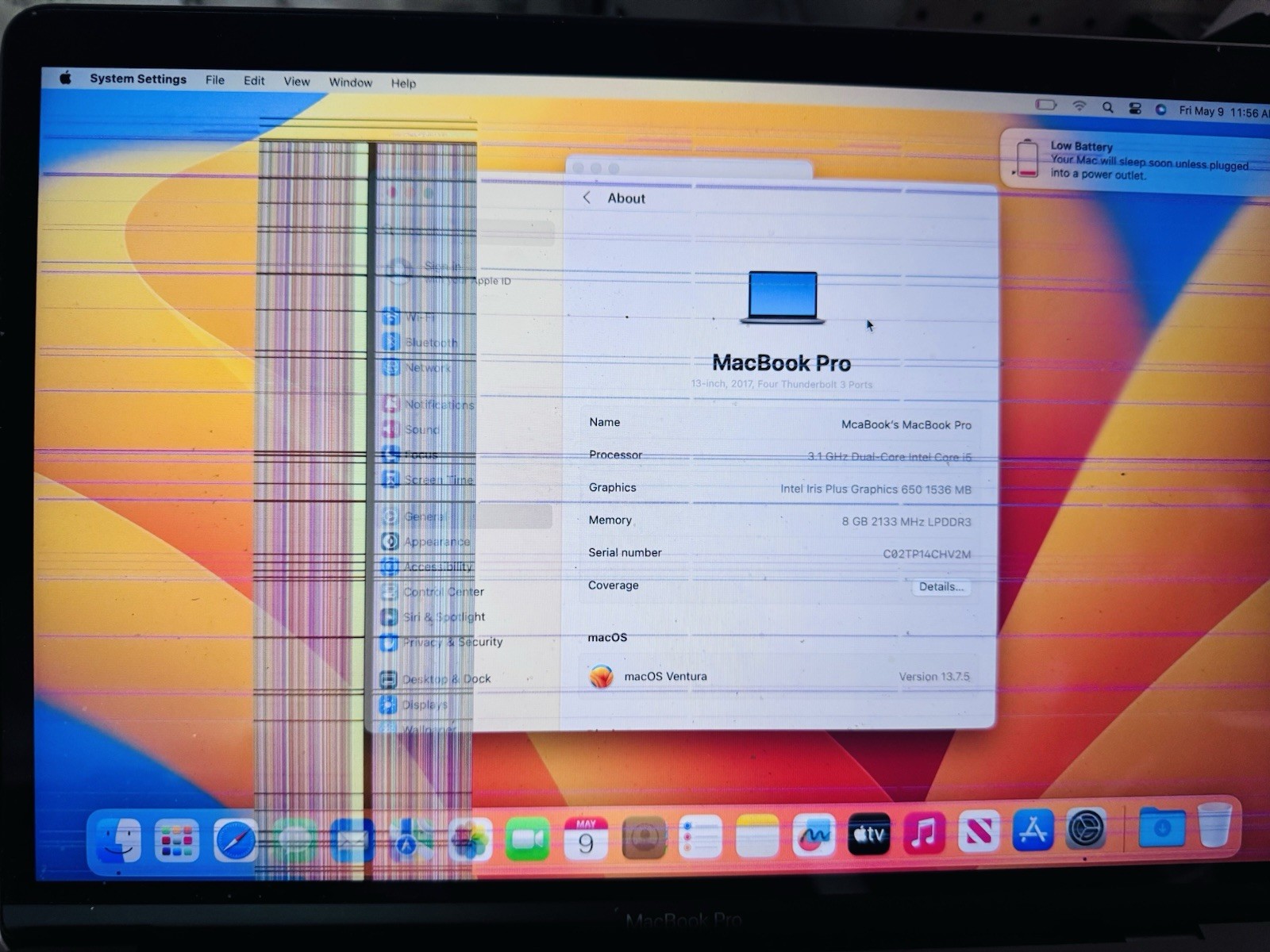Click the "8 GB 2133 MHz LPDDR3" memory value
Image resolution: width=1270 pixels, height=952 pixels.
click(906, 521)
